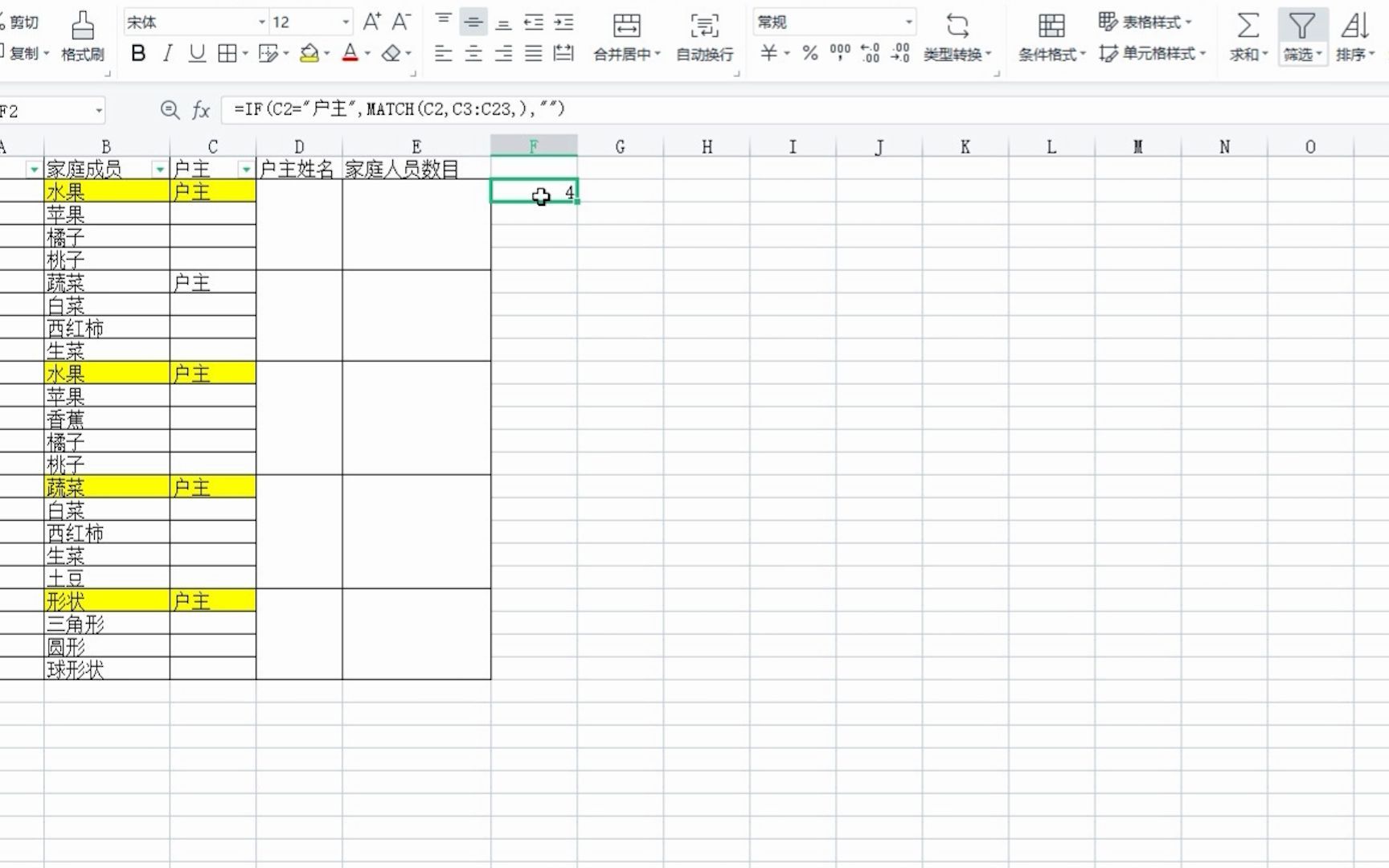Align text left horizontally
1389x868 pixels.
coord(443,54)
